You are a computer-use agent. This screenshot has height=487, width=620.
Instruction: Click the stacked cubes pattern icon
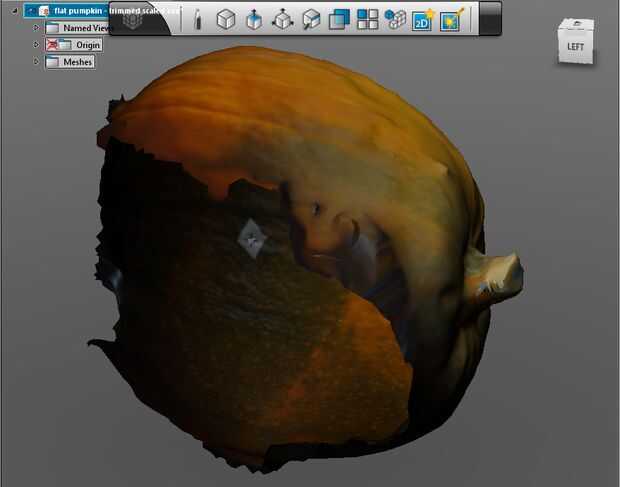click(395, 19)
